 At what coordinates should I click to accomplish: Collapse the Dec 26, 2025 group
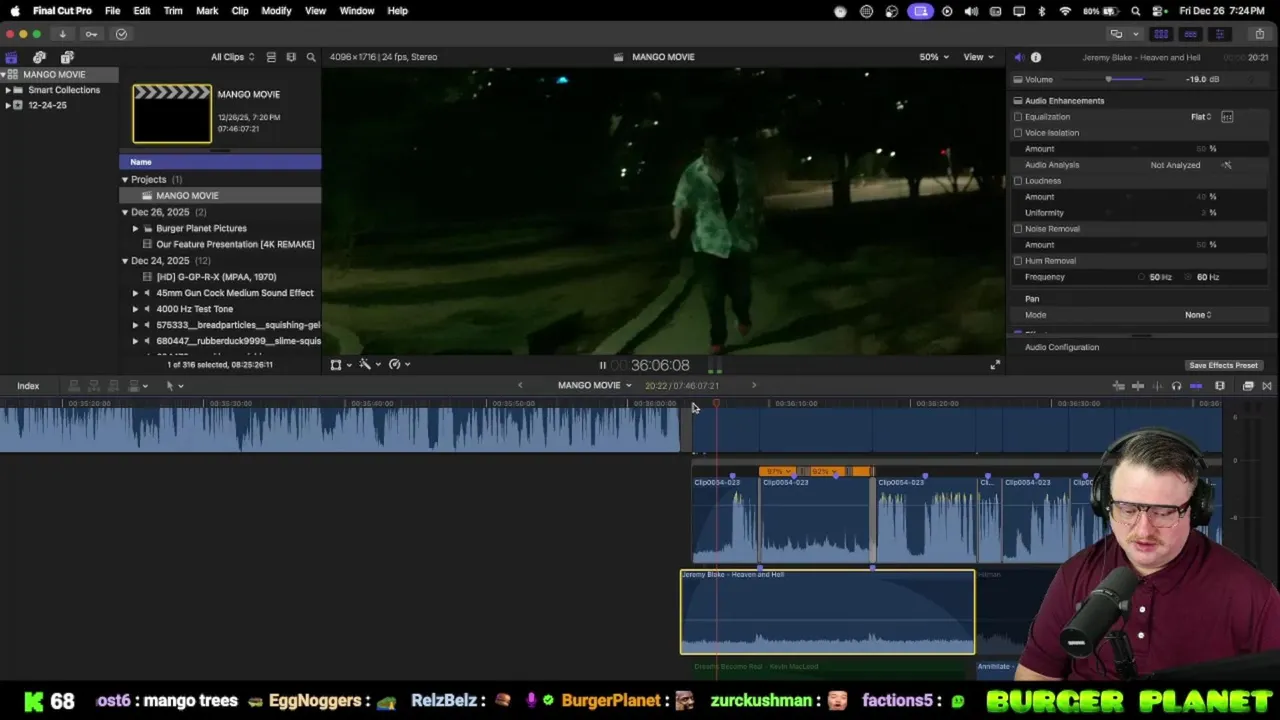(x=125, y=213)
